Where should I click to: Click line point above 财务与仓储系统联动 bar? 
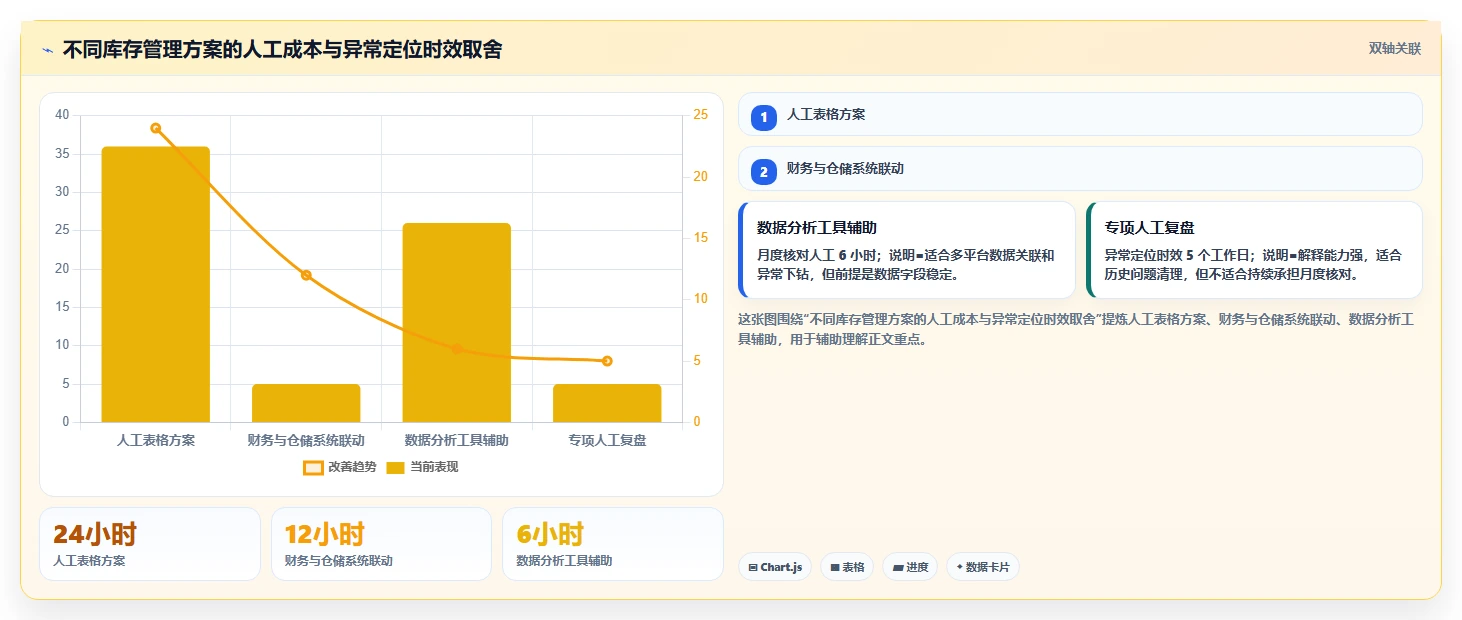pos(306,275)
